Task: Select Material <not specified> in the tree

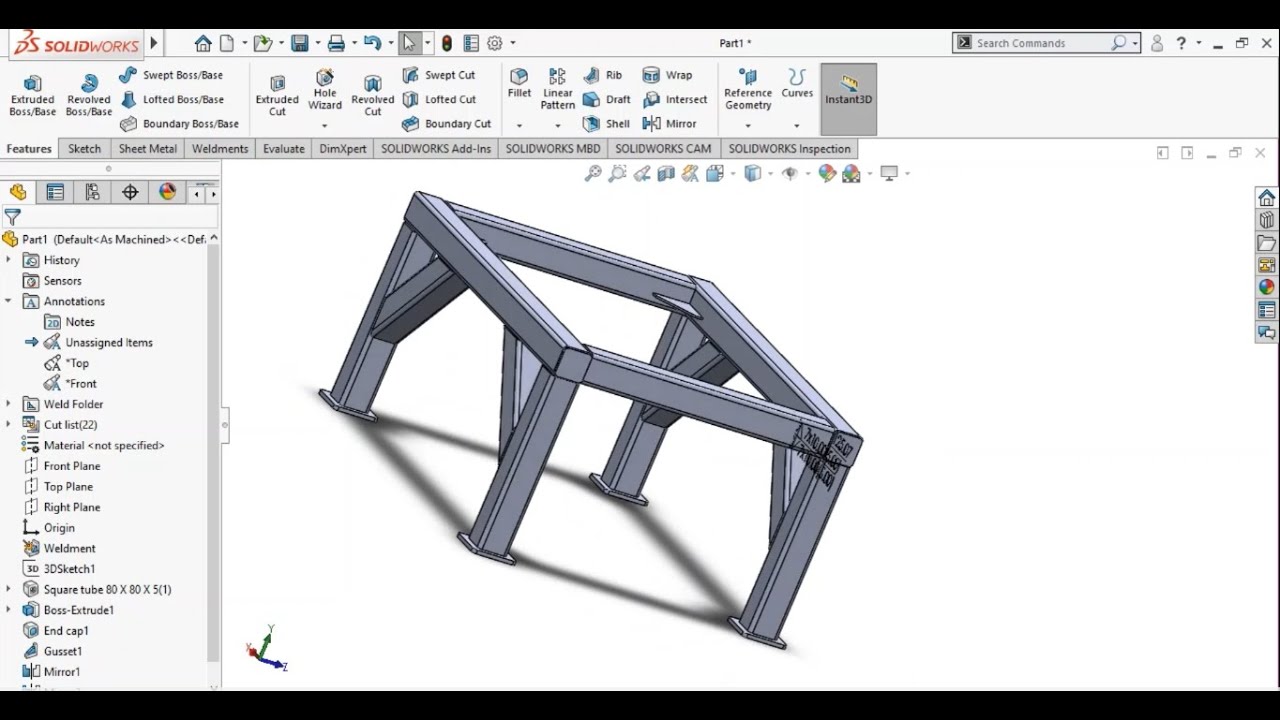Action: [104, 445]
